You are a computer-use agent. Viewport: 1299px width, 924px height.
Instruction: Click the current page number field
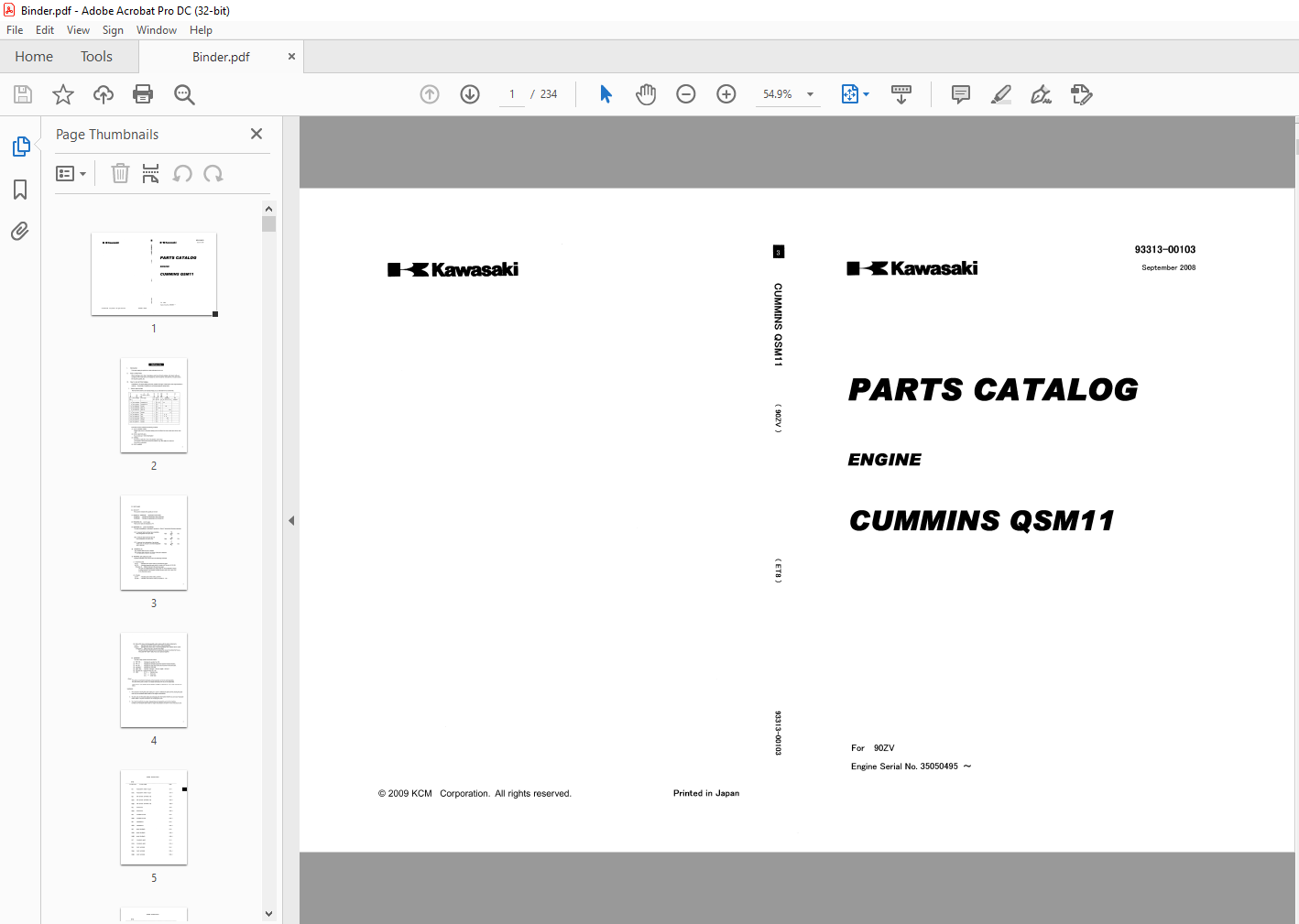(x=511, y=94)
